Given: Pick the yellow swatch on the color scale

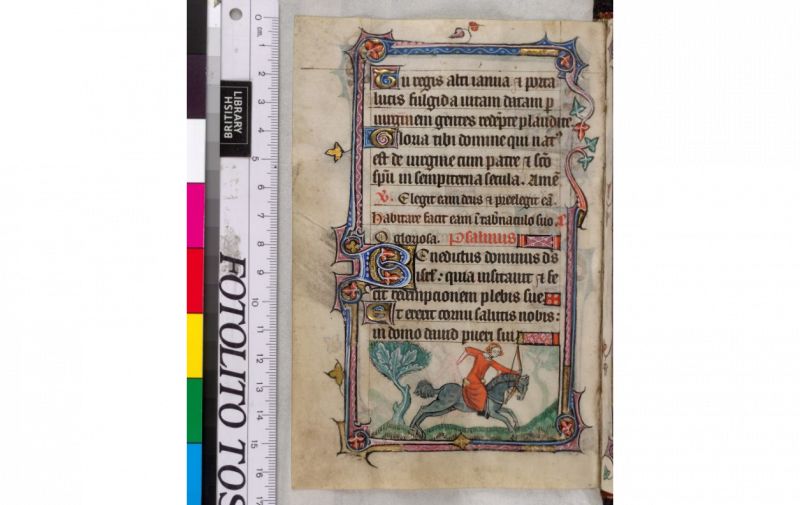Looking at the screenshot, I should (194, 345).
